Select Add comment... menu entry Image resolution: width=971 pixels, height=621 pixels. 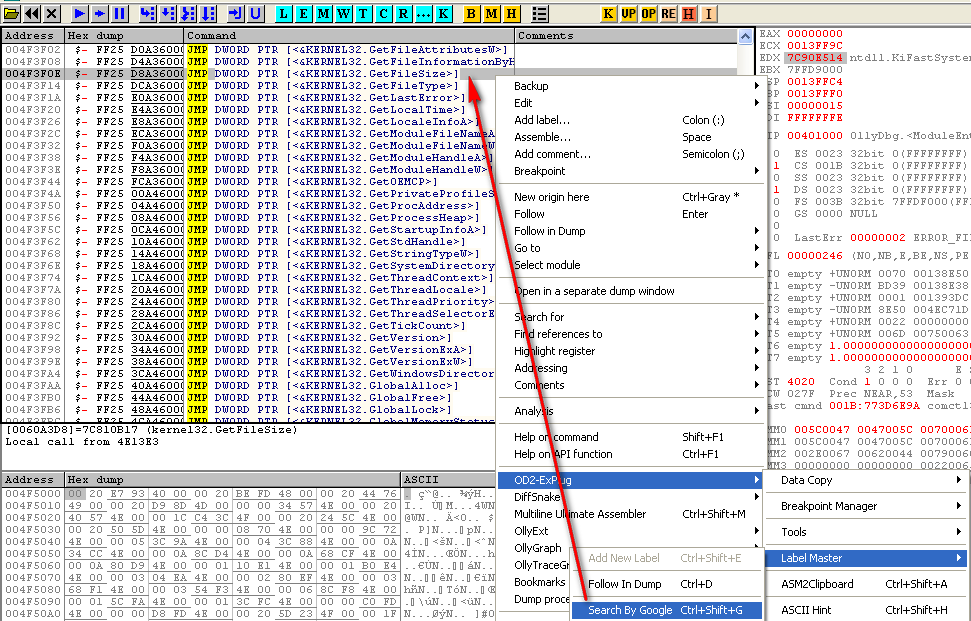[630, 154]
